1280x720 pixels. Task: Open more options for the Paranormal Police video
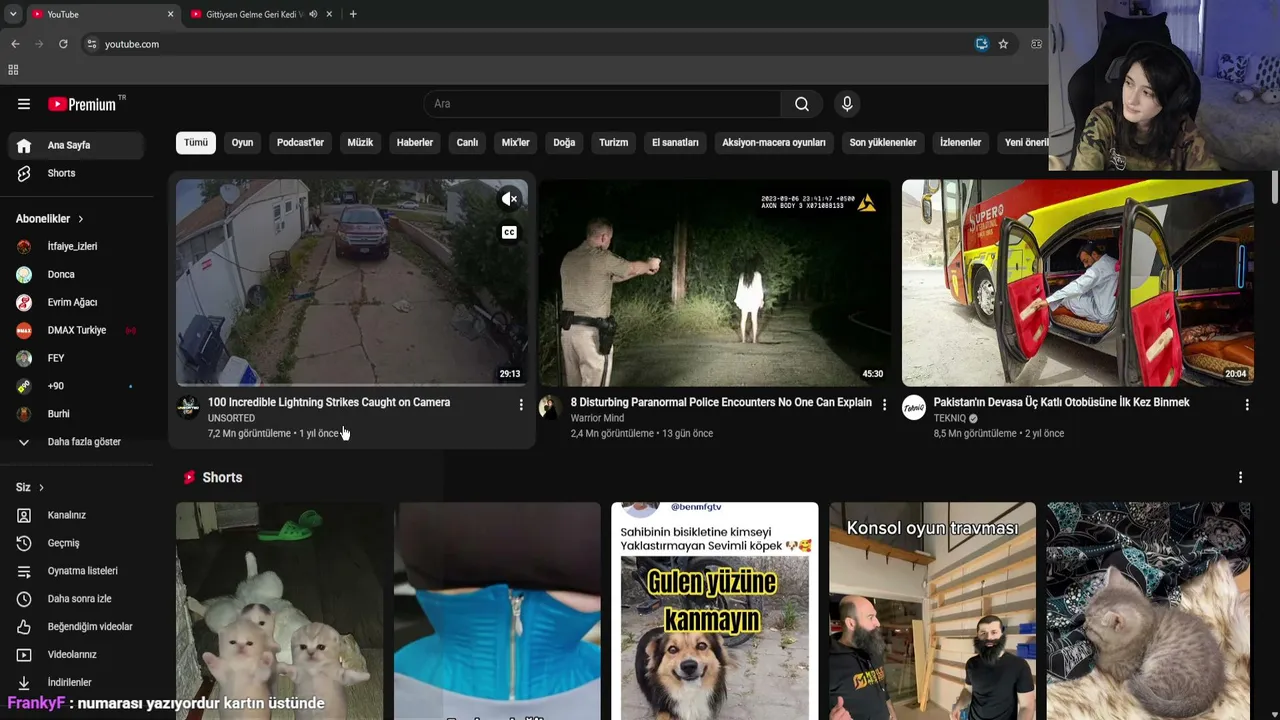(x=883, y=404)
